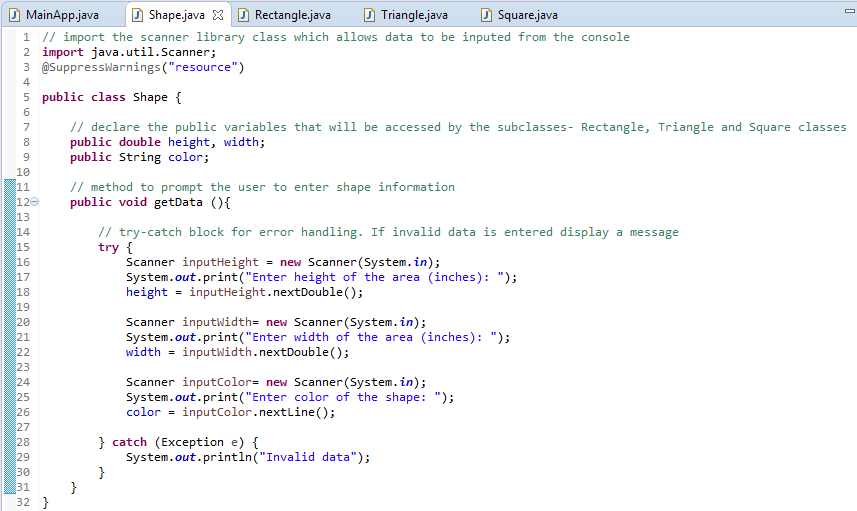
Task: Click the Java file icon on Shape.java tab
Action: coord(137,15)
